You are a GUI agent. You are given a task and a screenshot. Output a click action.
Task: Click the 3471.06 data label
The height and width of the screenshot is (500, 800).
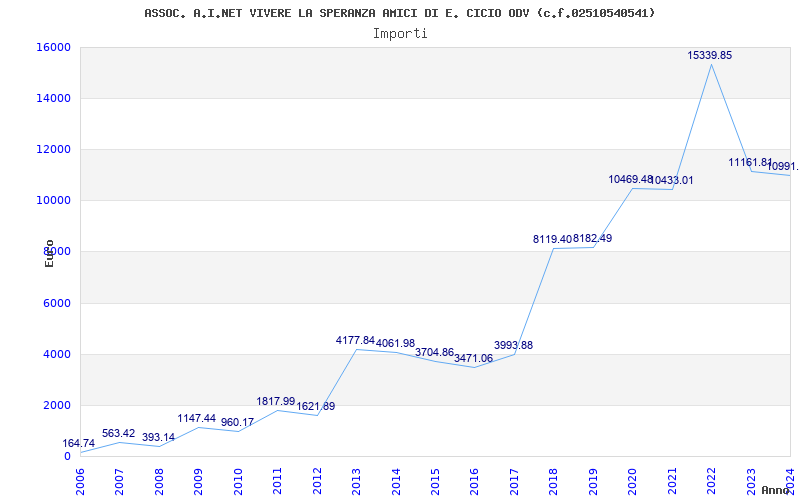point(473,358)
